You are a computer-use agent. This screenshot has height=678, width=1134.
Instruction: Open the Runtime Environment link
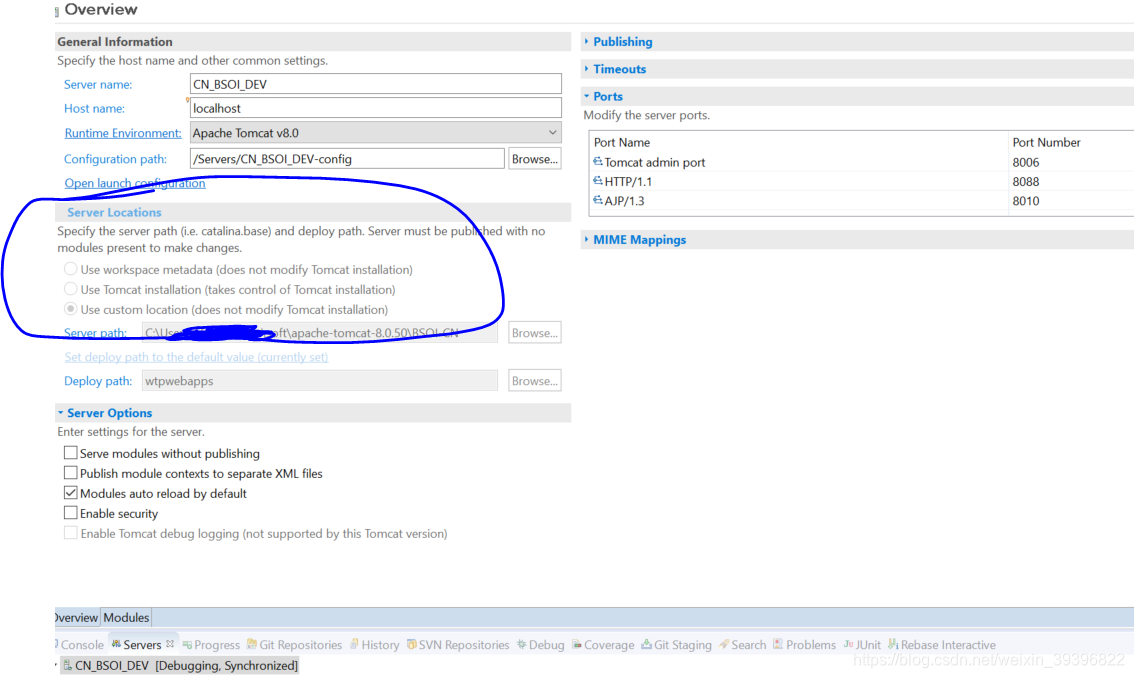123,133
